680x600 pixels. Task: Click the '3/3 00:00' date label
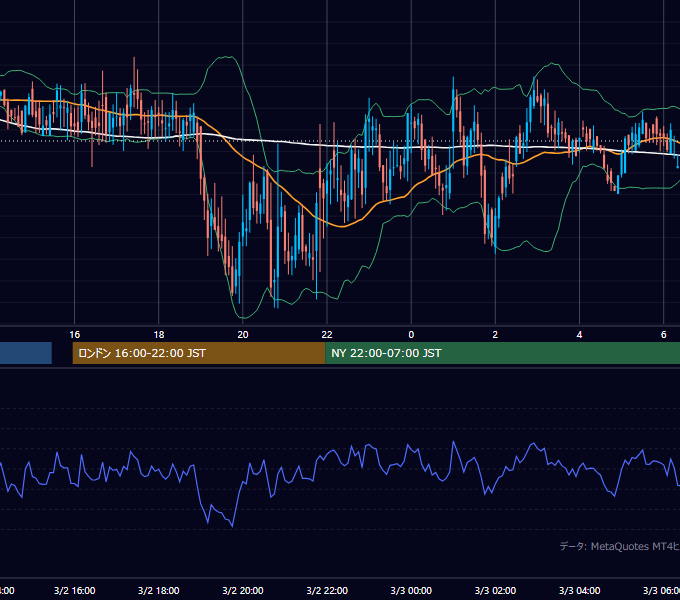[411, 590]
